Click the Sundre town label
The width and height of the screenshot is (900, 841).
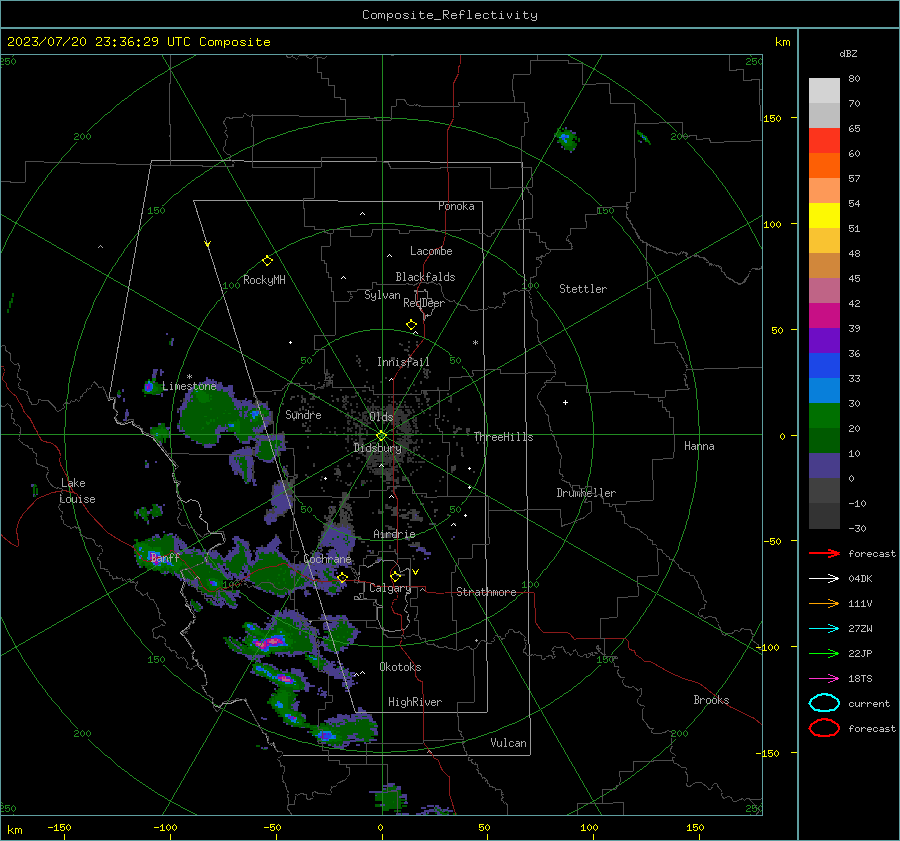[303, 415]
